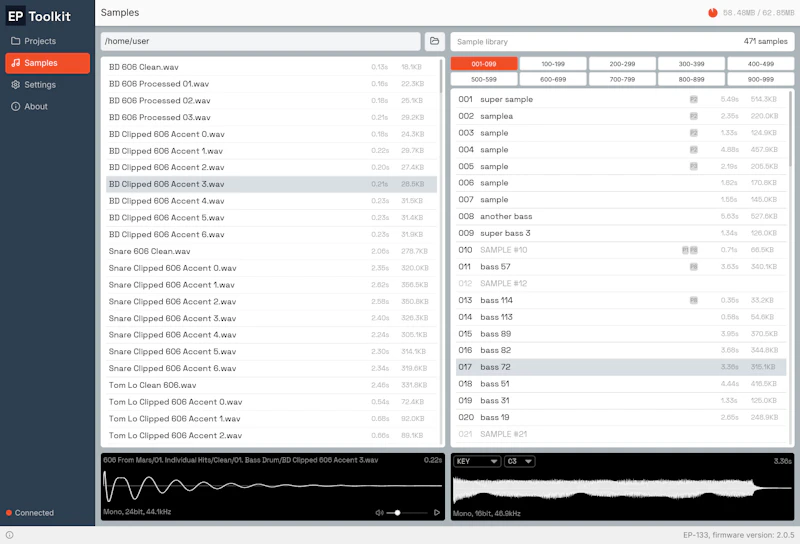Select BD 606 Processed 03.wav file
This screenshot has height=544, width=800.
click(x=271, y=117)
